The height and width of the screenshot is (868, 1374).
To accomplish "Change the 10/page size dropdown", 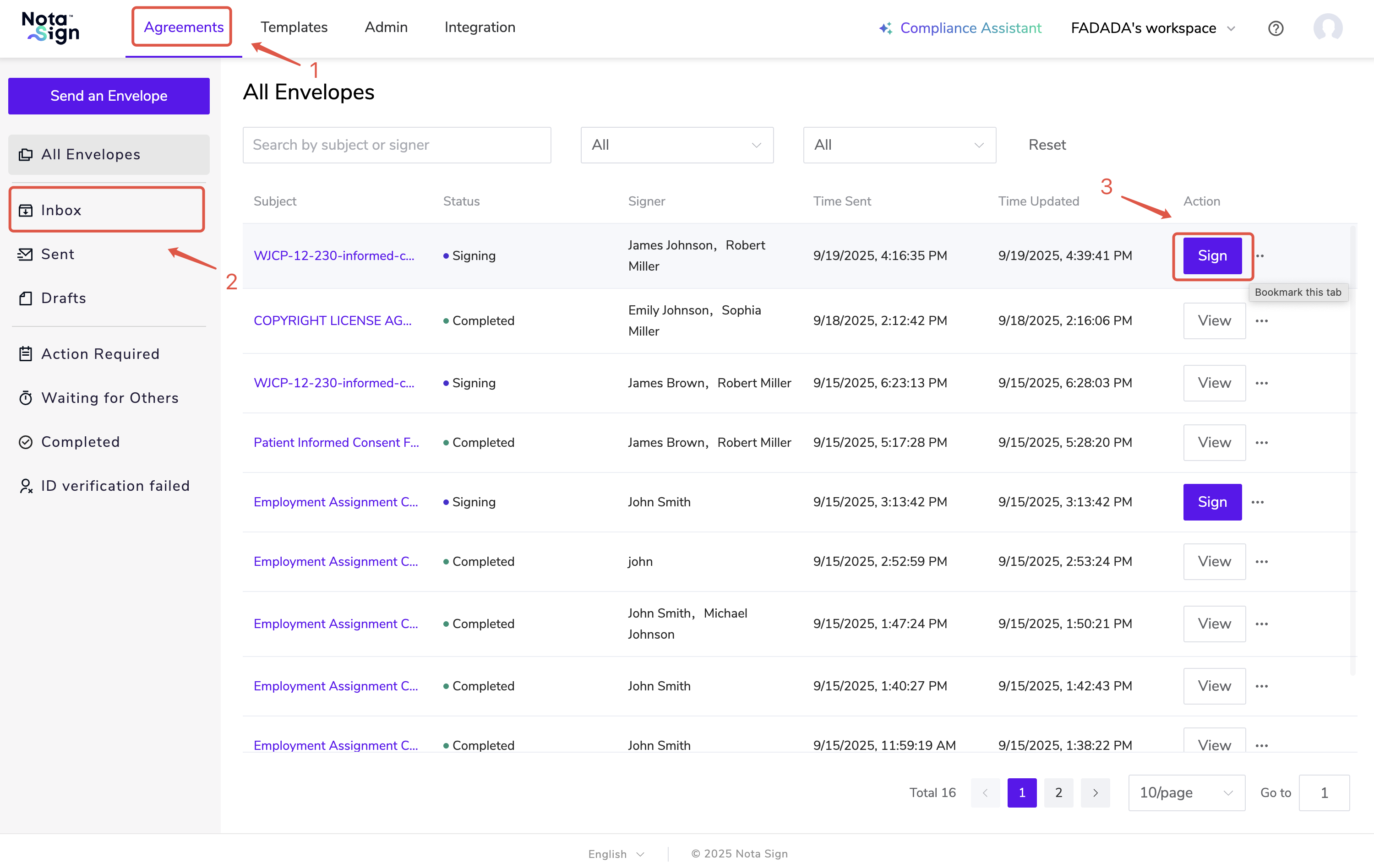I will [x=1186, y=792].
